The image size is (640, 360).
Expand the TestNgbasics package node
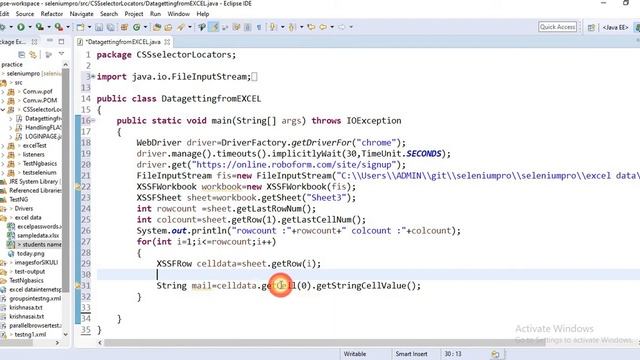3,164
